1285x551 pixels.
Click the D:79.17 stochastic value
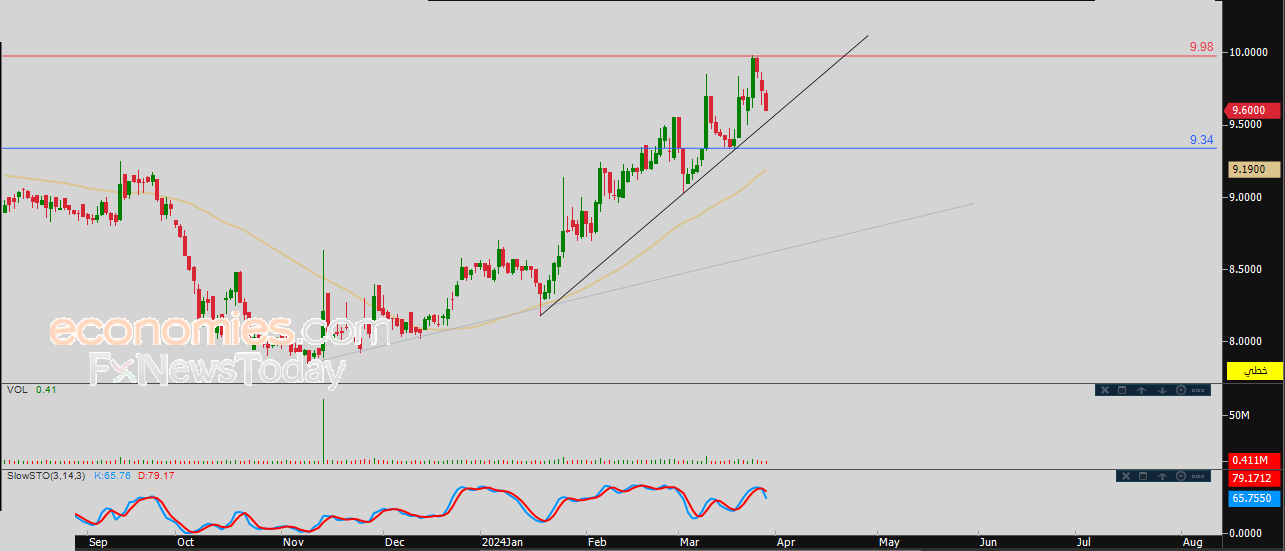pos(156,475)
